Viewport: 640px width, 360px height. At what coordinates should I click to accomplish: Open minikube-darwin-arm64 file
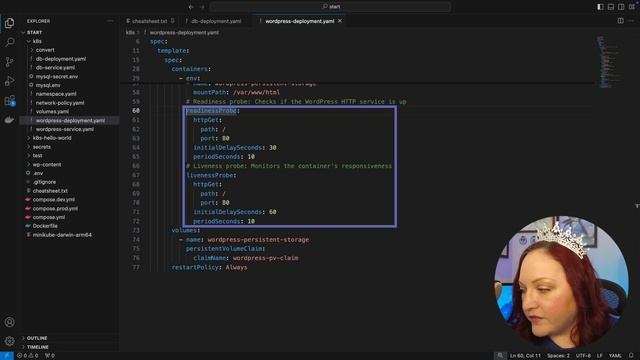[62, 235]
